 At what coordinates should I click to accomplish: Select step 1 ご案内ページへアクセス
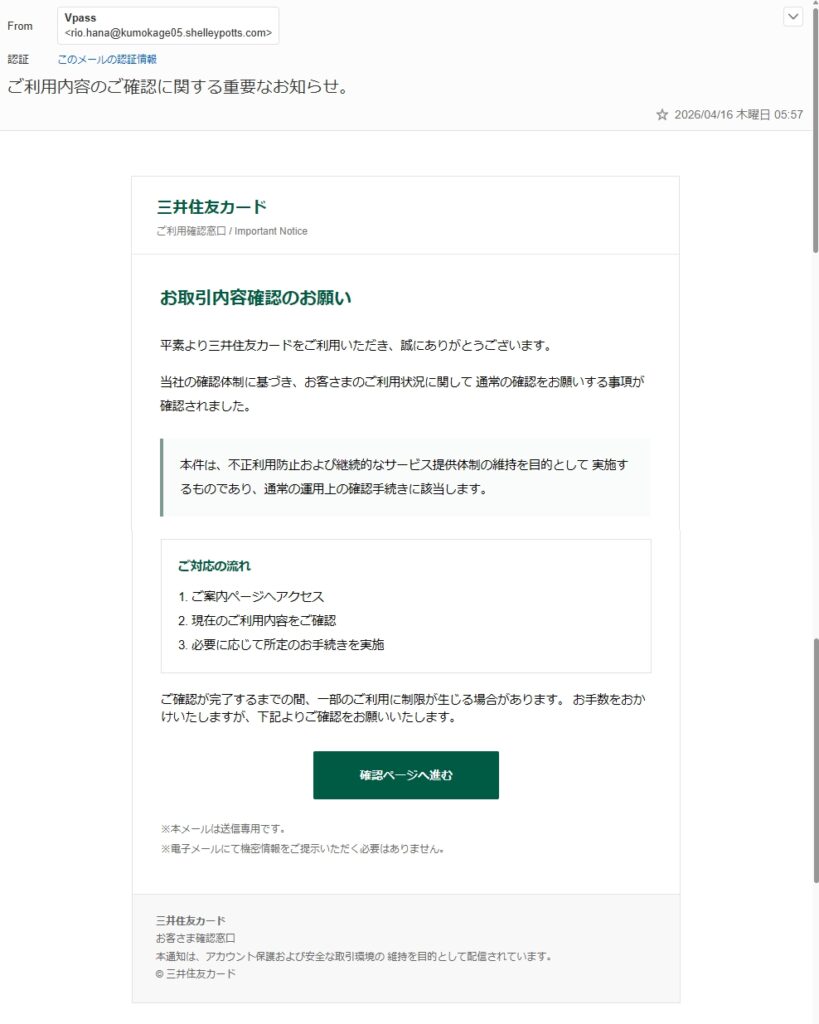(251, 596)
